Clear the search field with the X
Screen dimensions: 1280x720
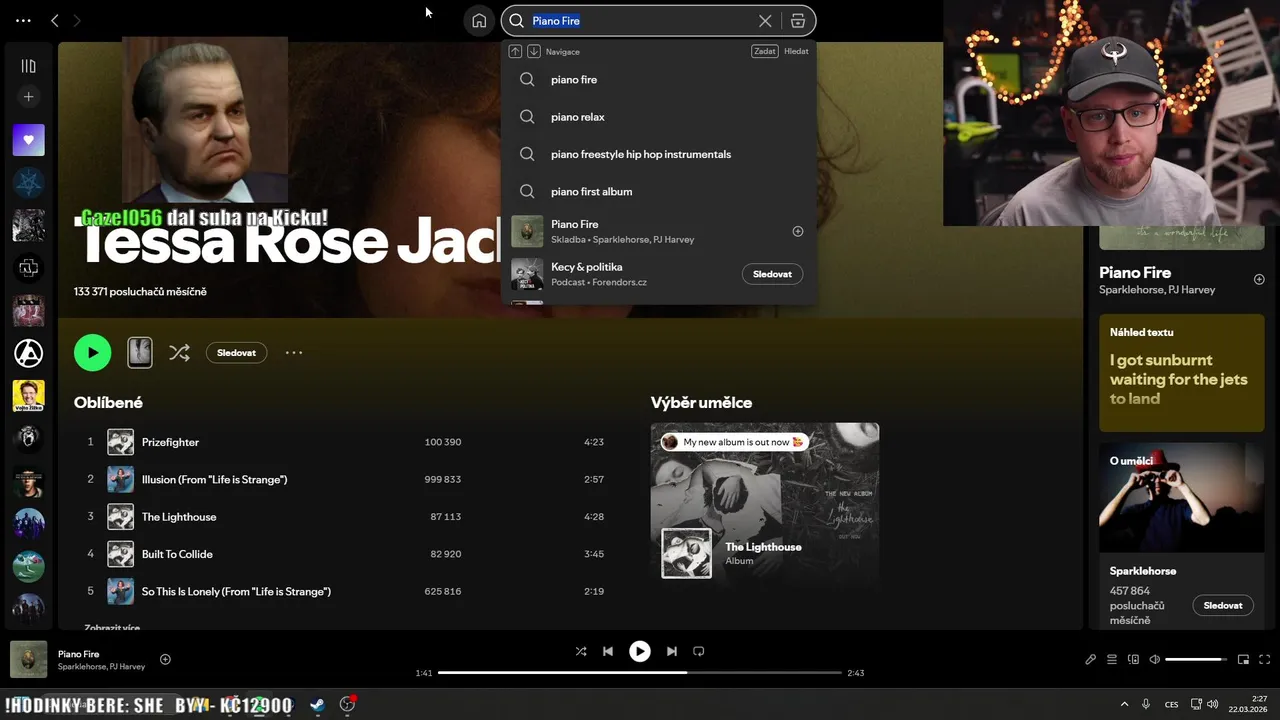(765, 21)
